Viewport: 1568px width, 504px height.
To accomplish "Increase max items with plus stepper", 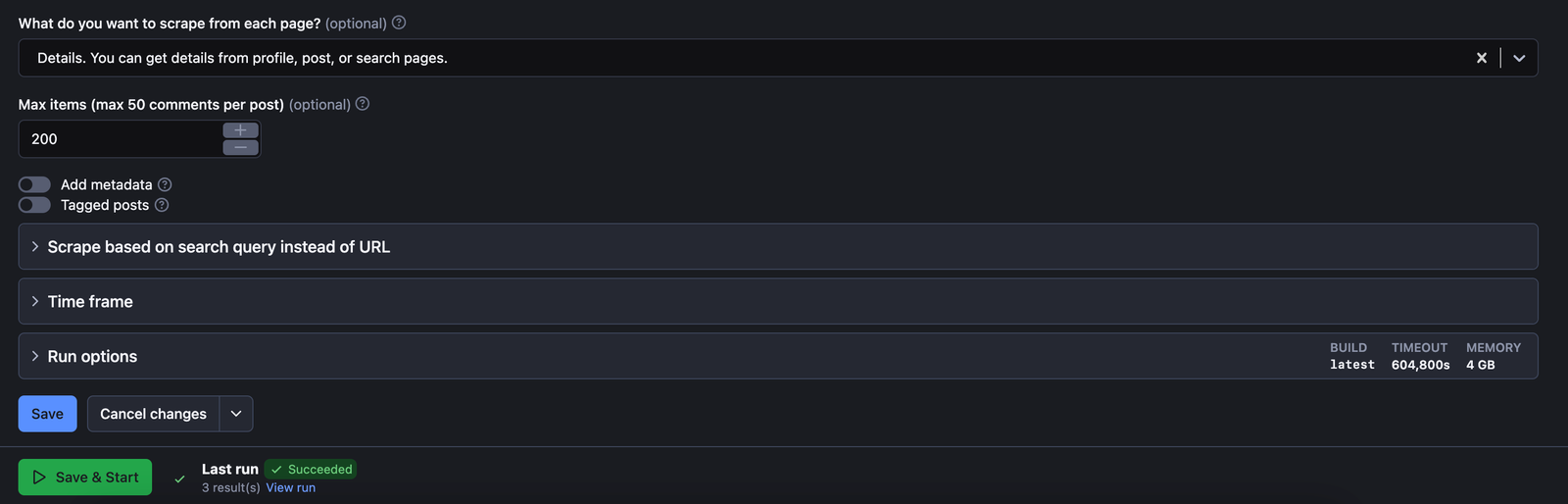I will click(x=240, y=130).
